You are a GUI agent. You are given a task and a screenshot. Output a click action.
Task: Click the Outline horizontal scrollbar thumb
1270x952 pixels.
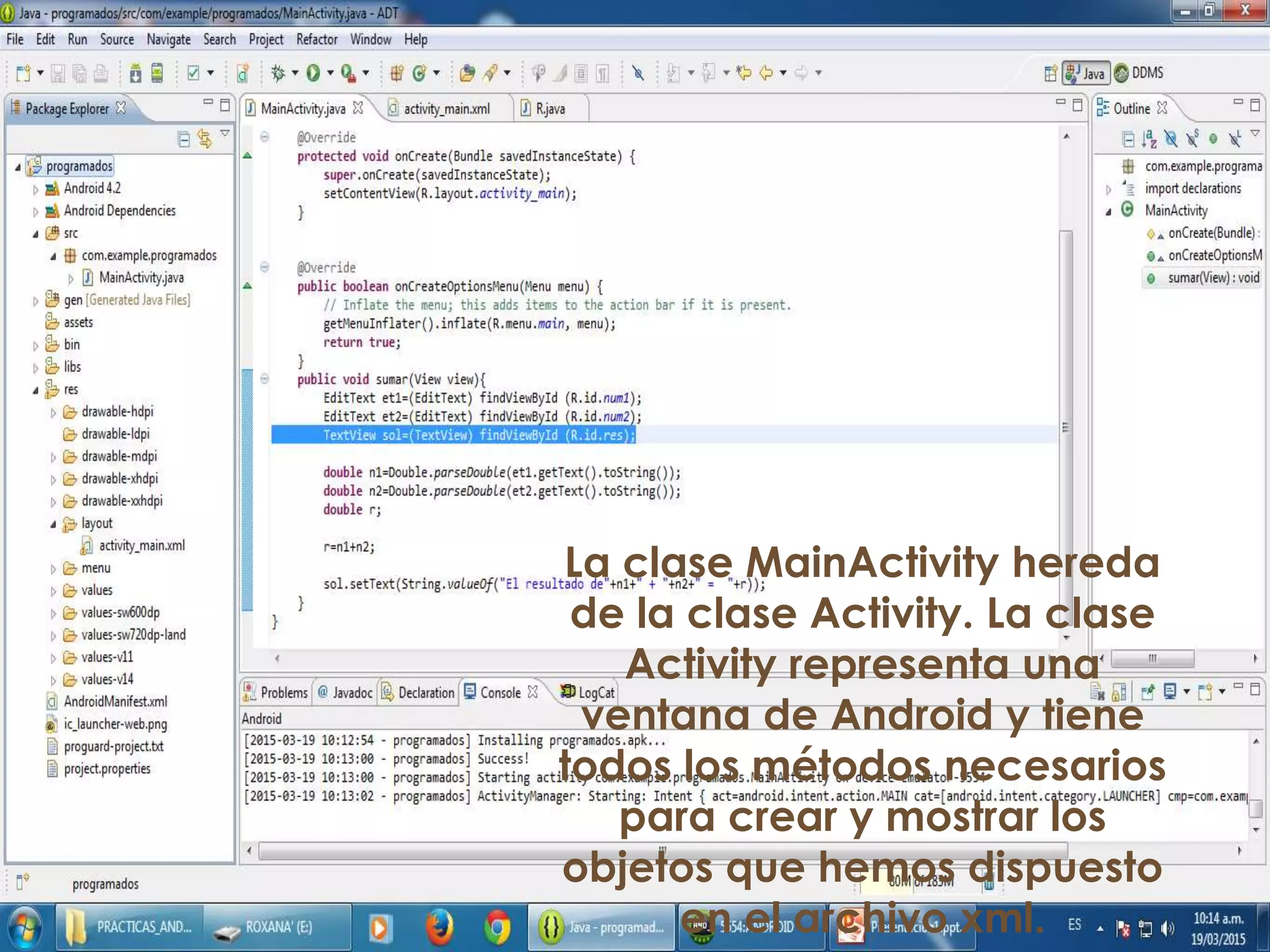click(1152, 658)
